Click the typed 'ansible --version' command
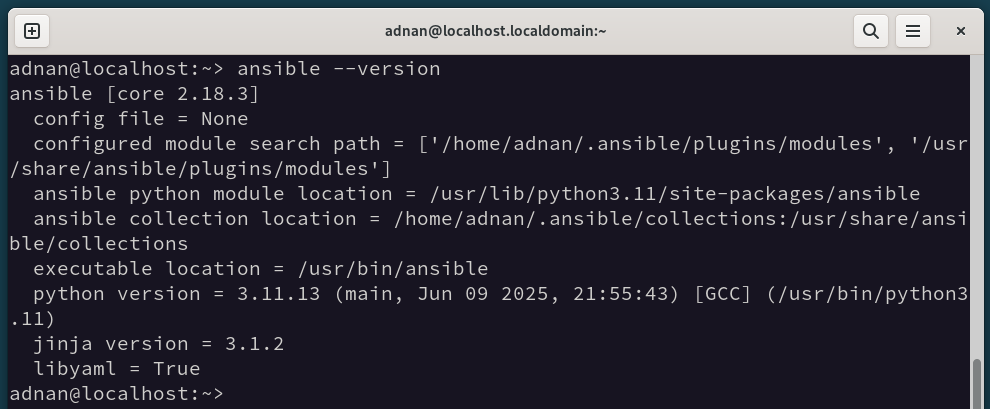The image size is (990, 409). pyautogui.click(x=338, y=68)
